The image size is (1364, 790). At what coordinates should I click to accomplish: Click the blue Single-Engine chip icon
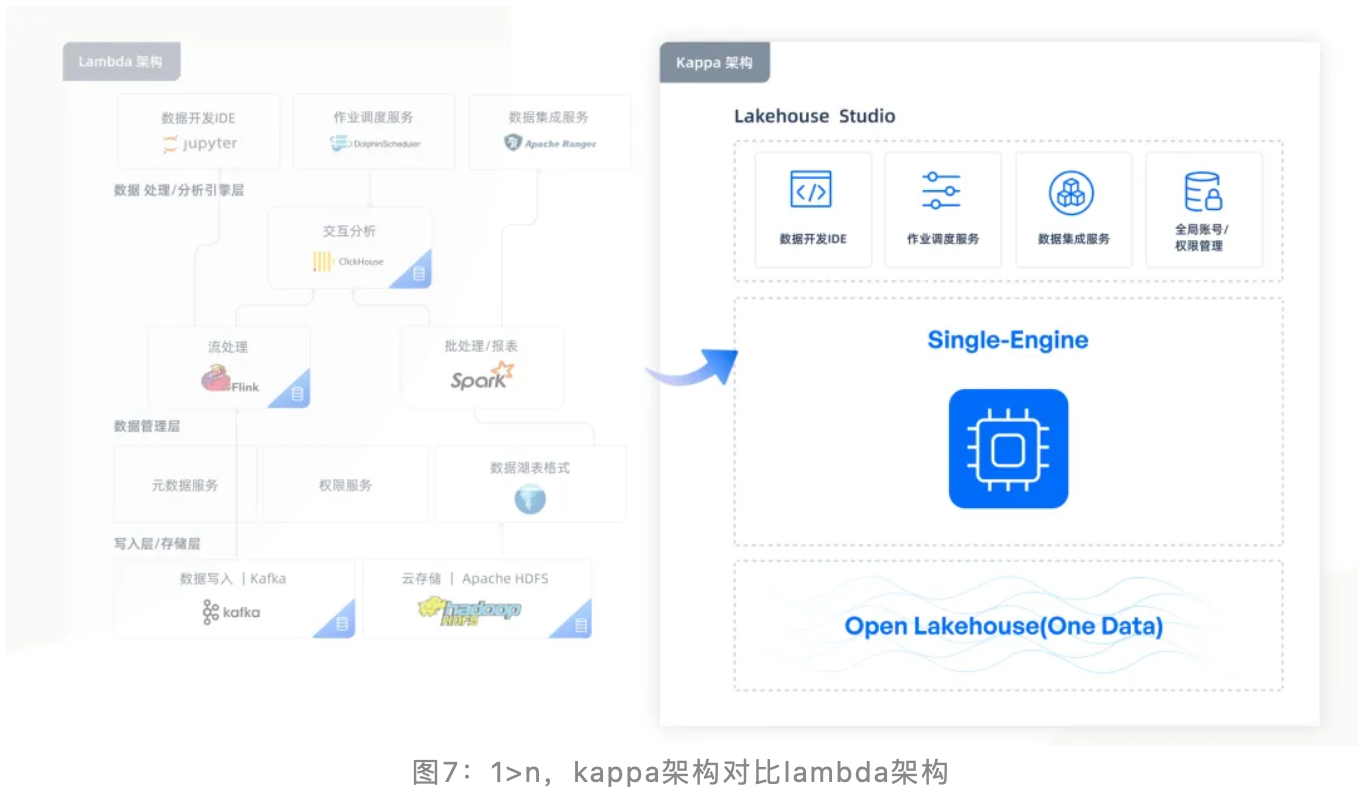tap(1008, 449)
